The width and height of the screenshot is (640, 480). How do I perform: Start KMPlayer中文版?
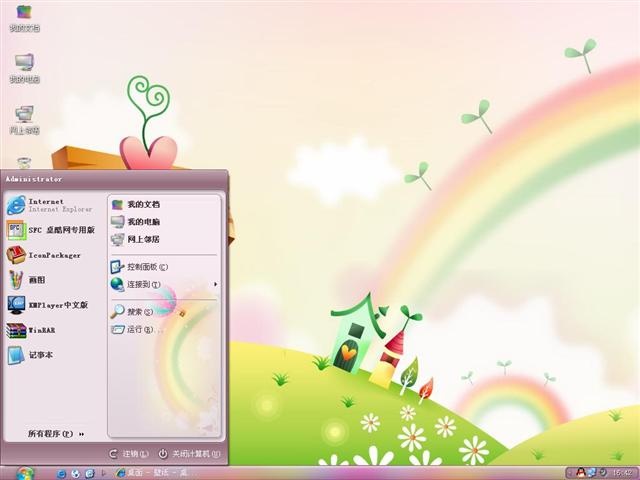[48, 305]
